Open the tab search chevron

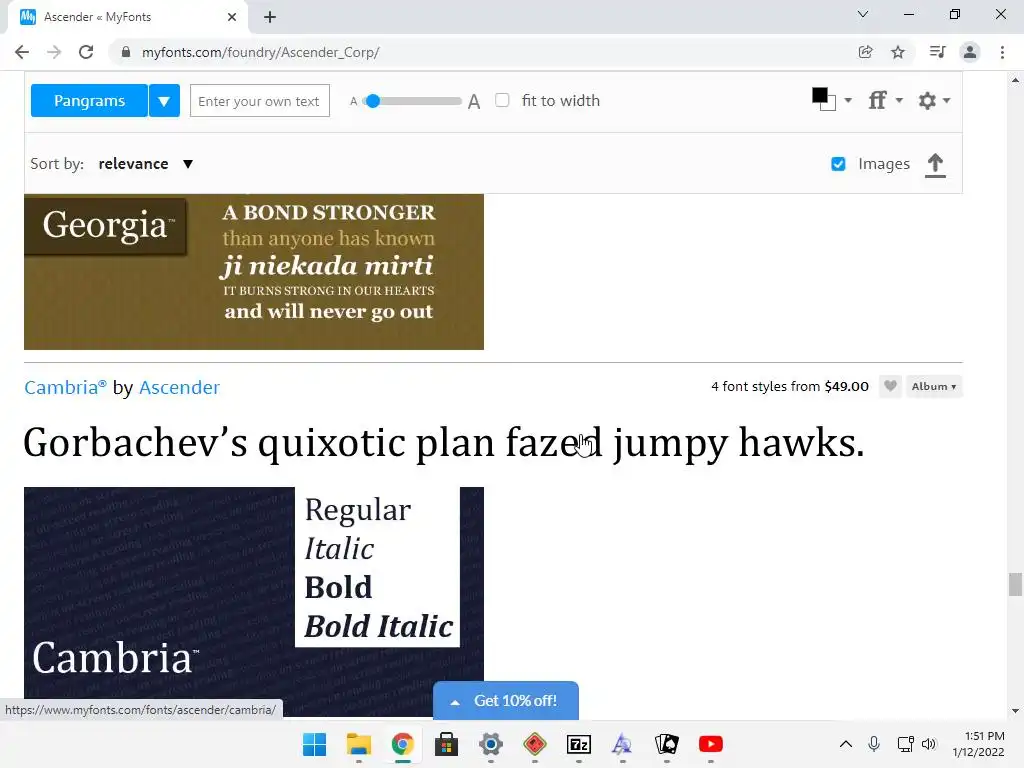click(863, 14)
